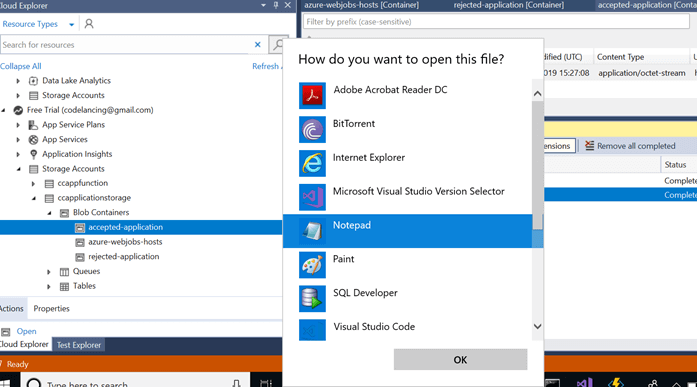Click the App Services icon

(33, 140)
